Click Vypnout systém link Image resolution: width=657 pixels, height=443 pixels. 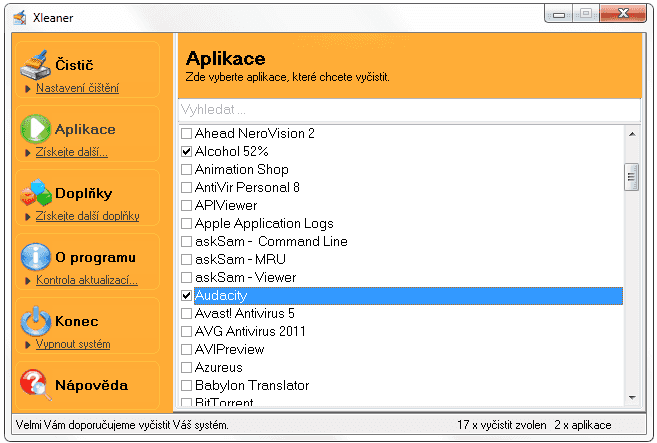point(73,344)
